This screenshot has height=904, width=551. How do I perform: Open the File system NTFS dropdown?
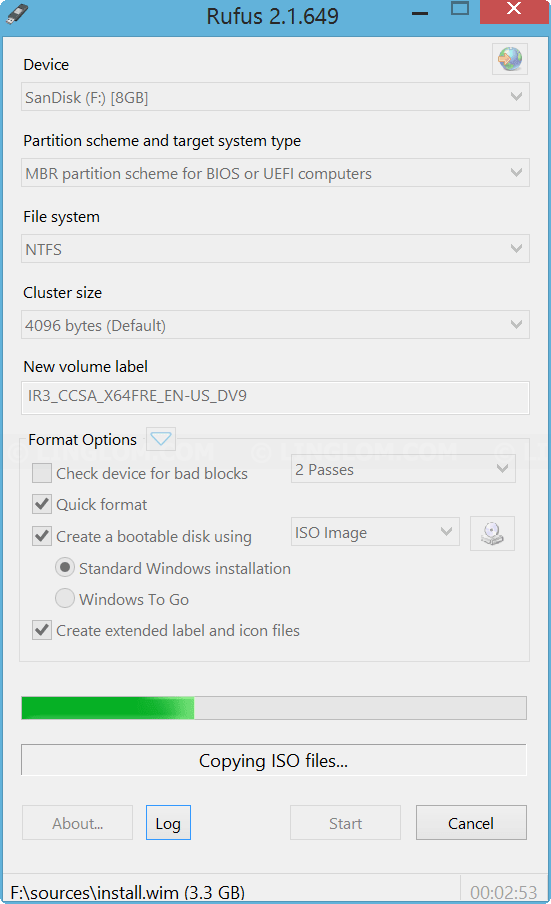[276, 249]
